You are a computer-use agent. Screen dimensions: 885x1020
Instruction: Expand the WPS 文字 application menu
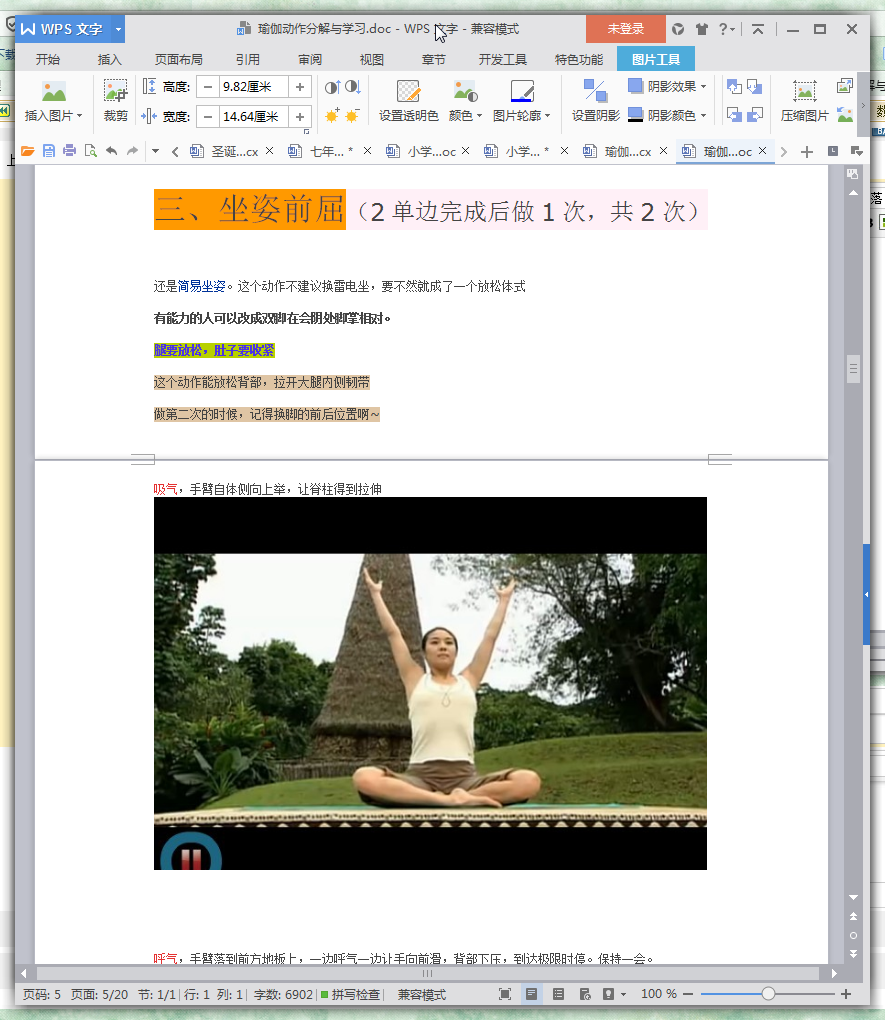click(x=118, y=29)
